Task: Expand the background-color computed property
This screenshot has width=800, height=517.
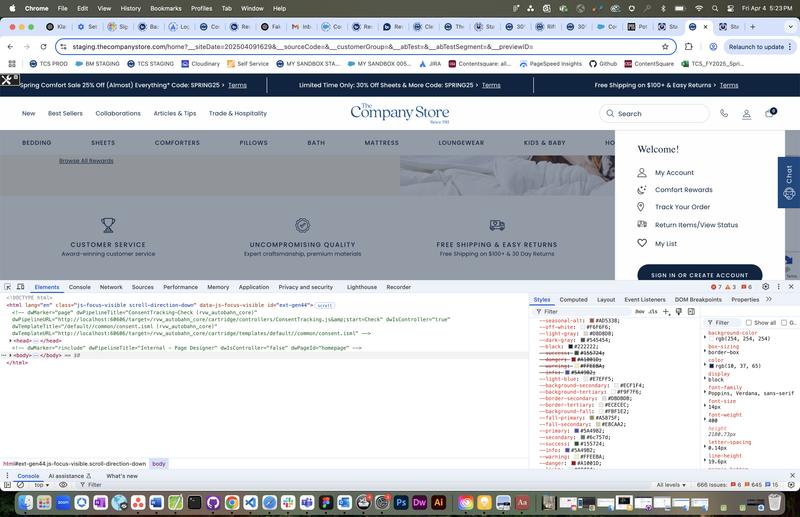Action: 705,337
